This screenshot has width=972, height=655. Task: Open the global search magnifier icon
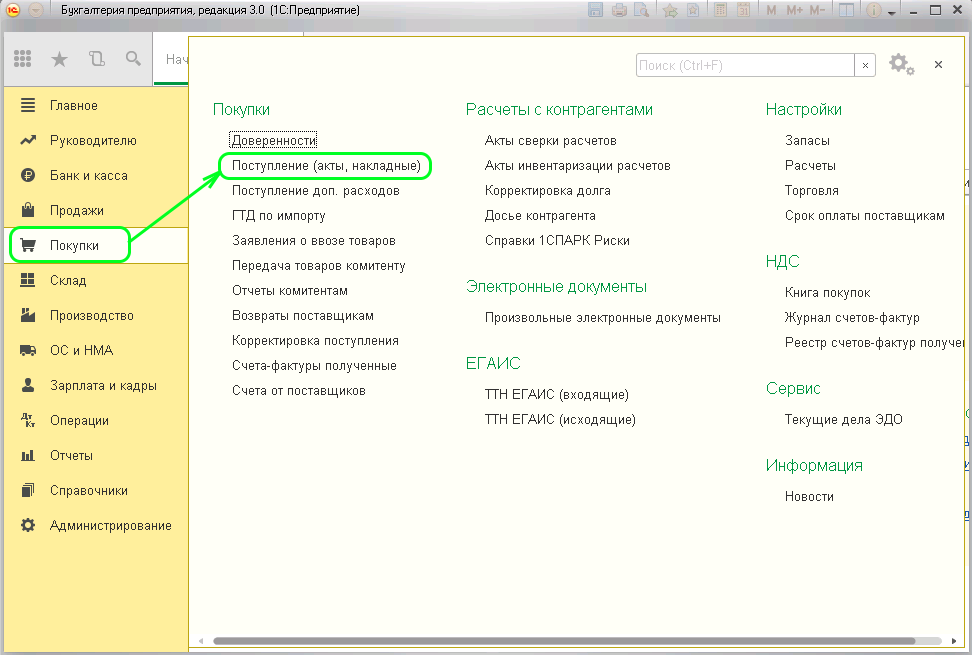pos(133,59)
